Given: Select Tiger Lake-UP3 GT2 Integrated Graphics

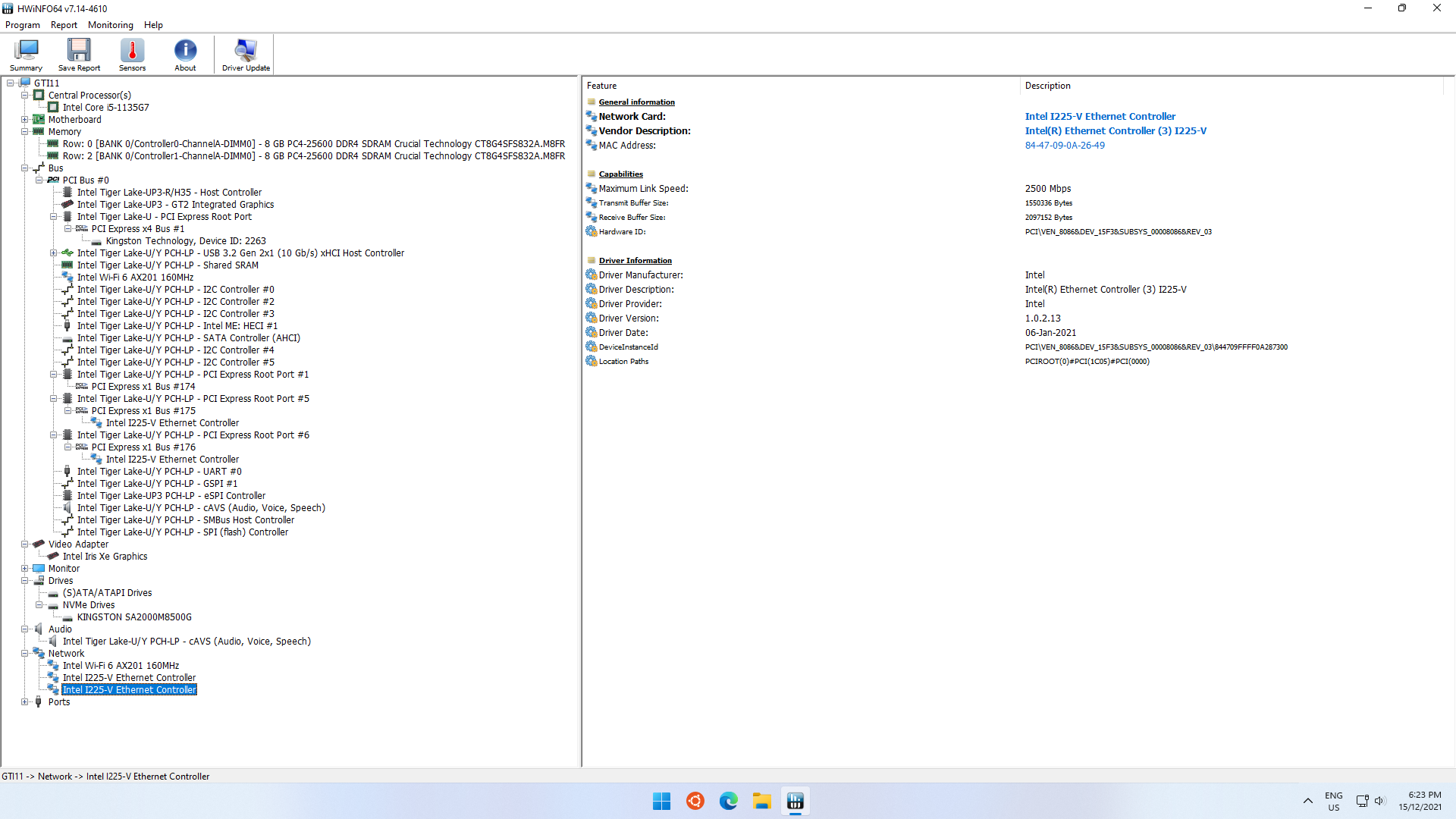Looking at the screenshot, I should [175, 205].
